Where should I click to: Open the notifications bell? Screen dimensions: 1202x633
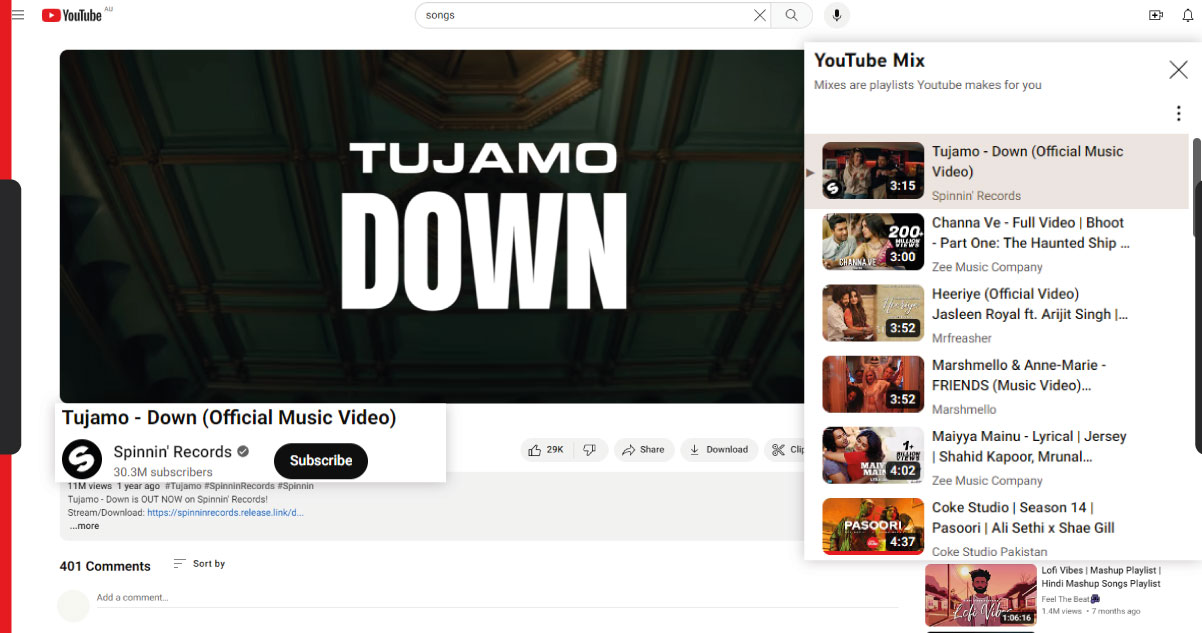tap(1189, 15)
